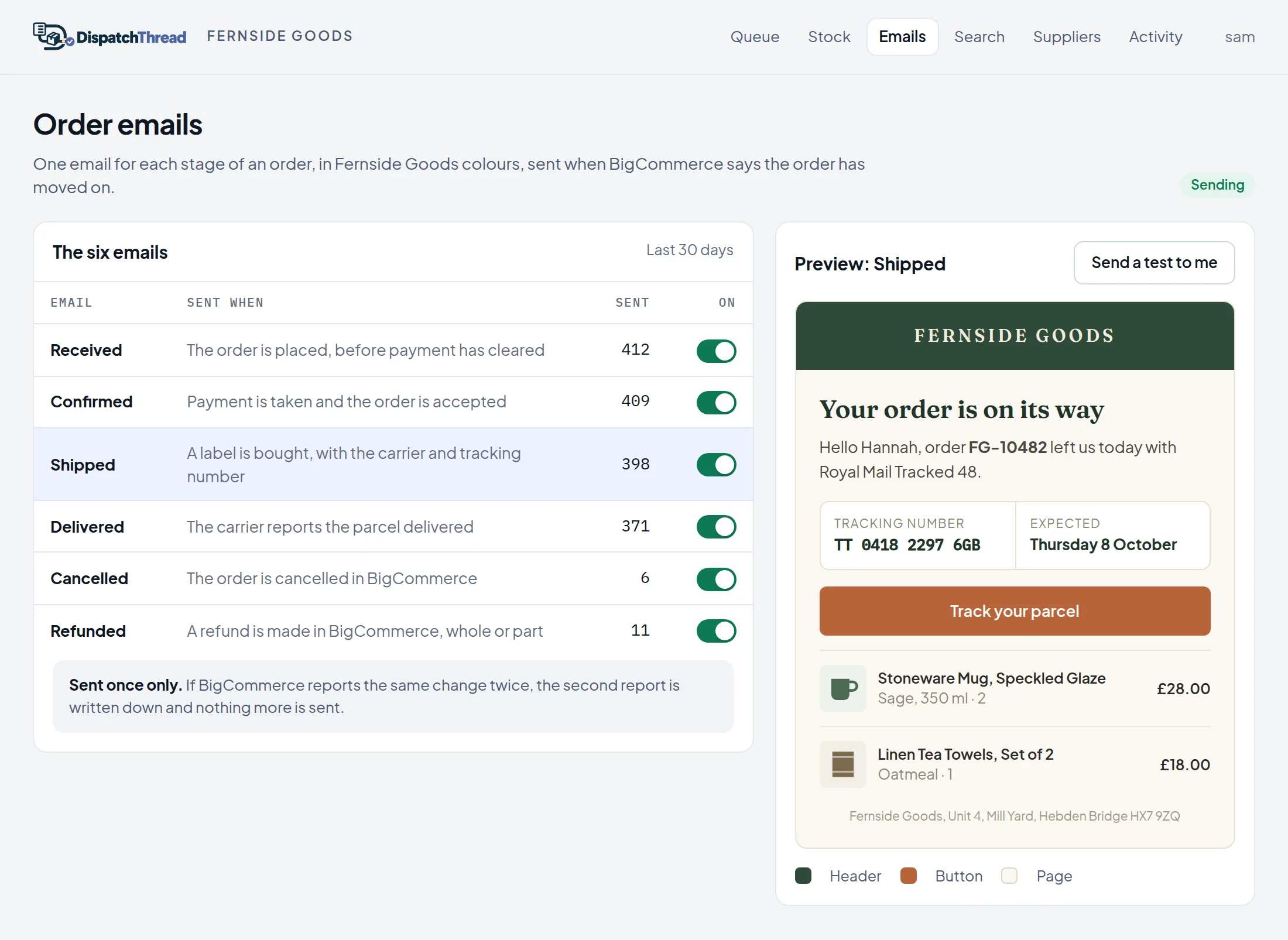The height and width of the screenshot is (940, 1288).
Task: Toggle the Confirmed email switch
Action: 716,402
